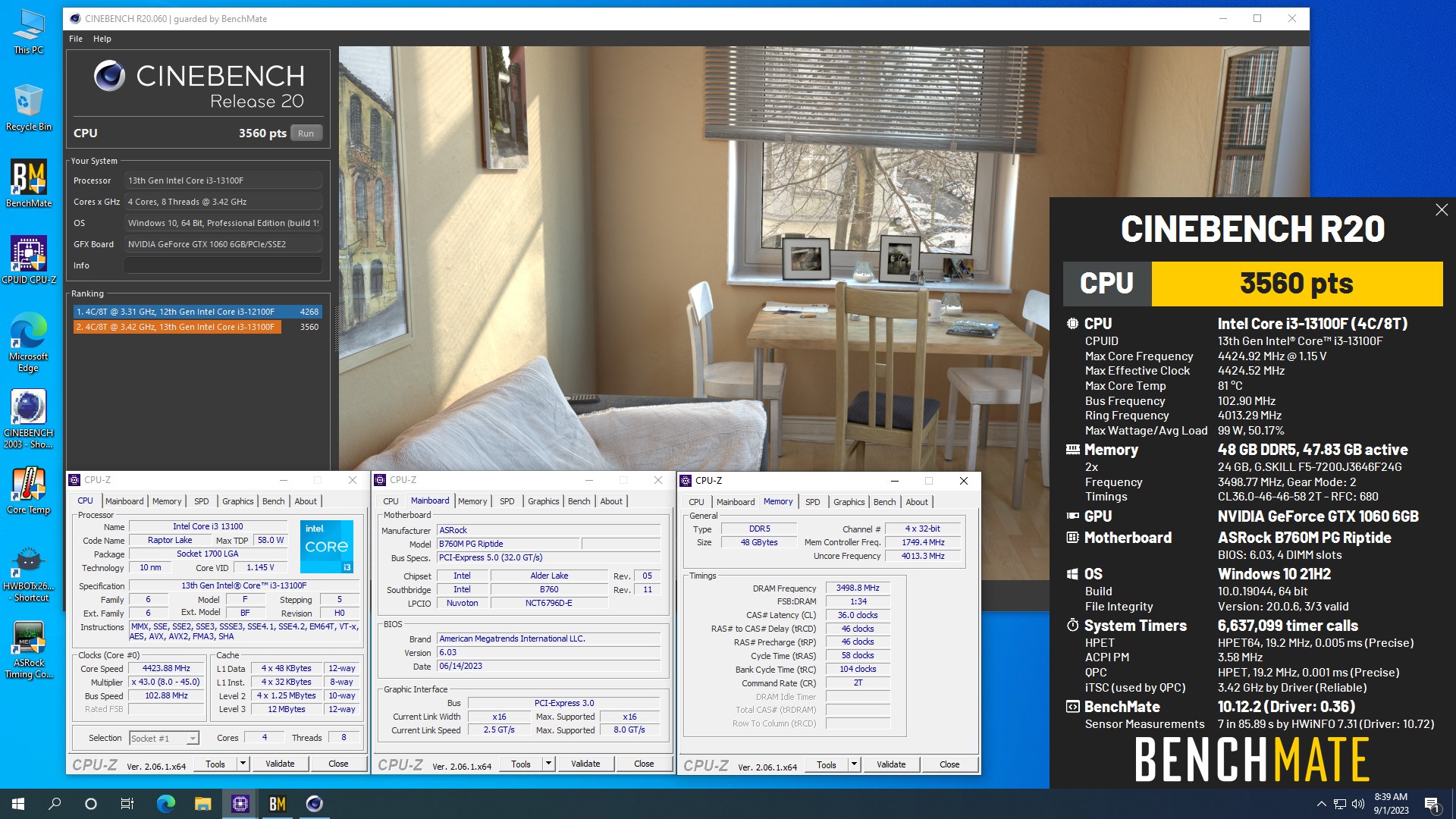Open Cinebench File menu

tap(76, 39)
